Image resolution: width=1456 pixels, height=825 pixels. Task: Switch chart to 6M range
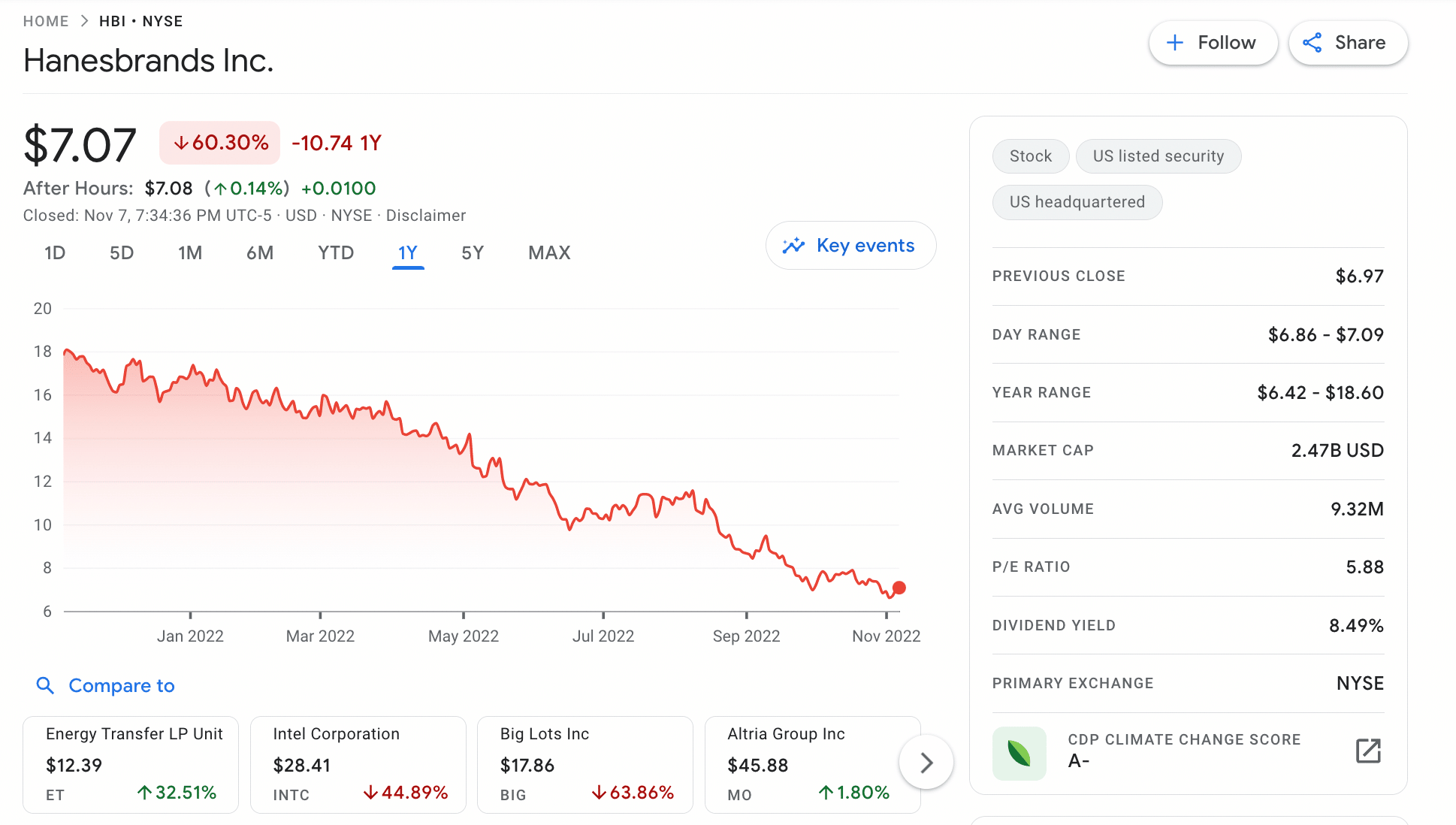tap(260, 253)
